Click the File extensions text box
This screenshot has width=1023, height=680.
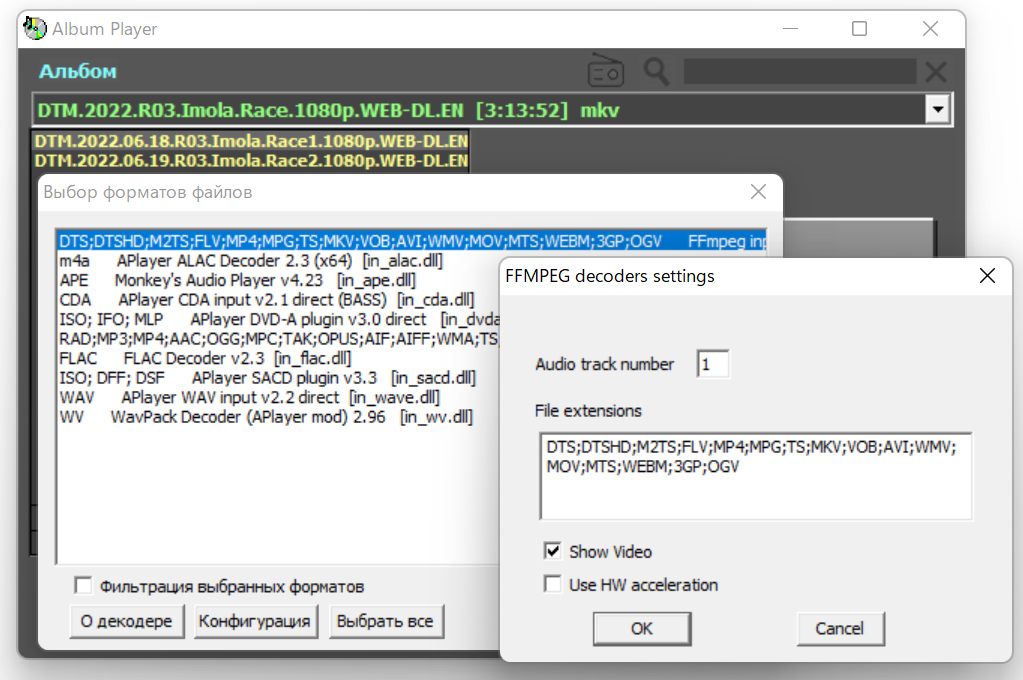pyautogui.click(x=756, y=476)
